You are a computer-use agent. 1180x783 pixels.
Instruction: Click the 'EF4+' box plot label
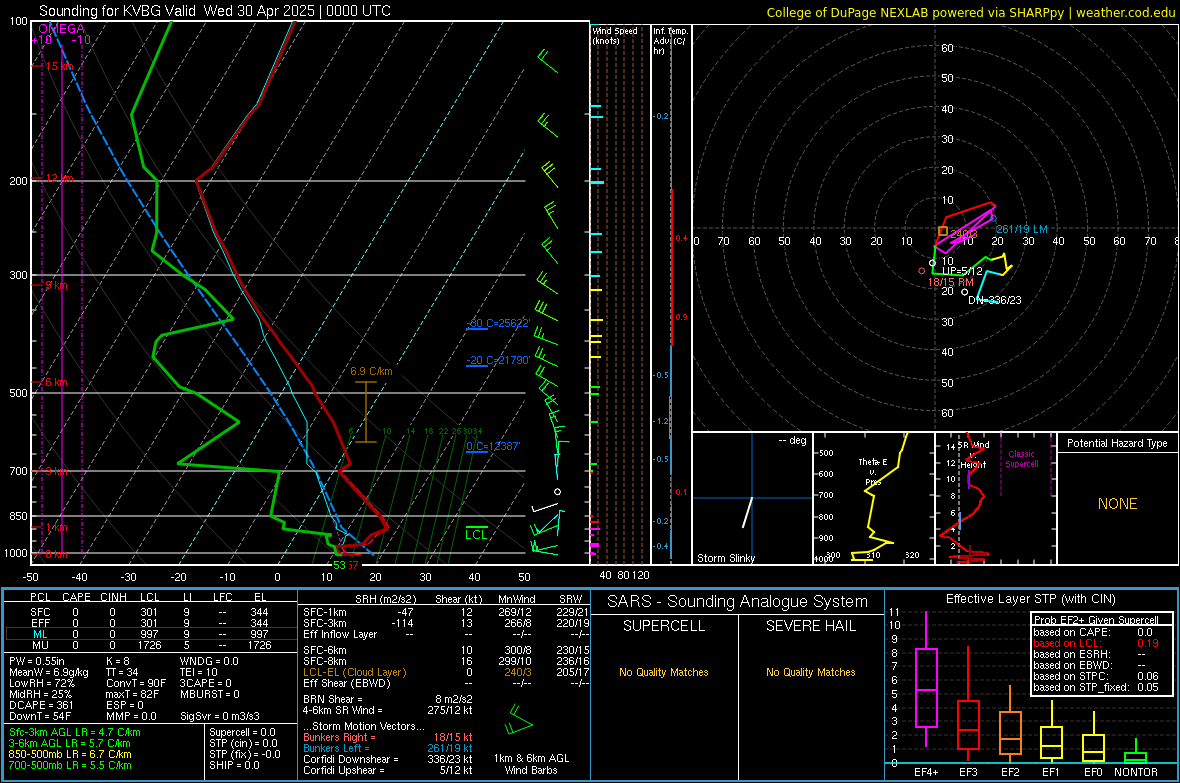click(x=926, y=772)
